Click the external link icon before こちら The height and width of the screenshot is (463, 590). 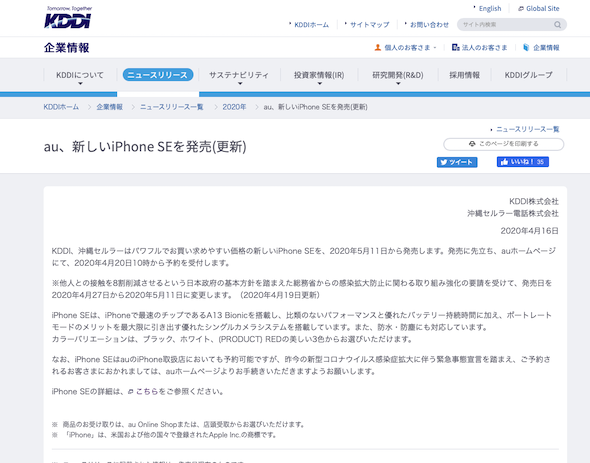tap(131, 392)
